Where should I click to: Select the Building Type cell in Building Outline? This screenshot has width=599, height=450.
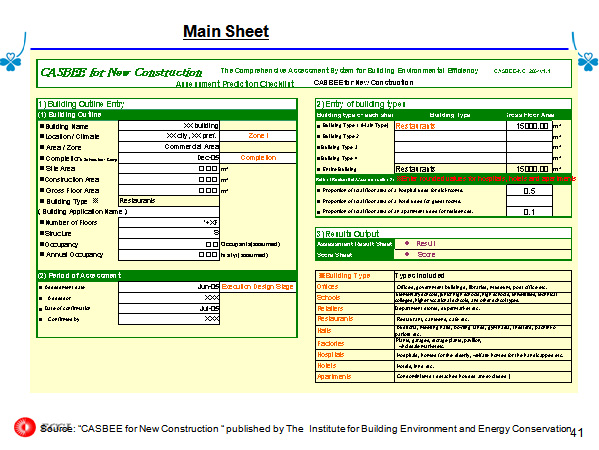[169, 201]
